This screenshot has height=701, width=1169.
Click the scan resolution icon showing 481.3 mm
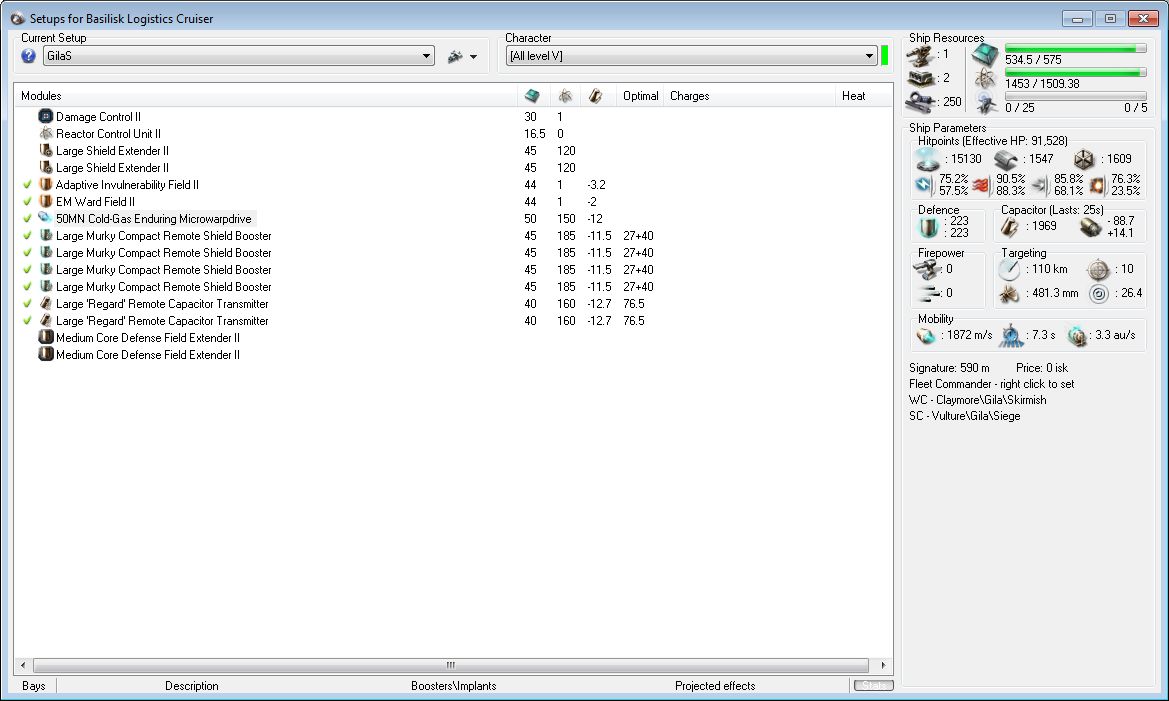[x=1009, y=294]
